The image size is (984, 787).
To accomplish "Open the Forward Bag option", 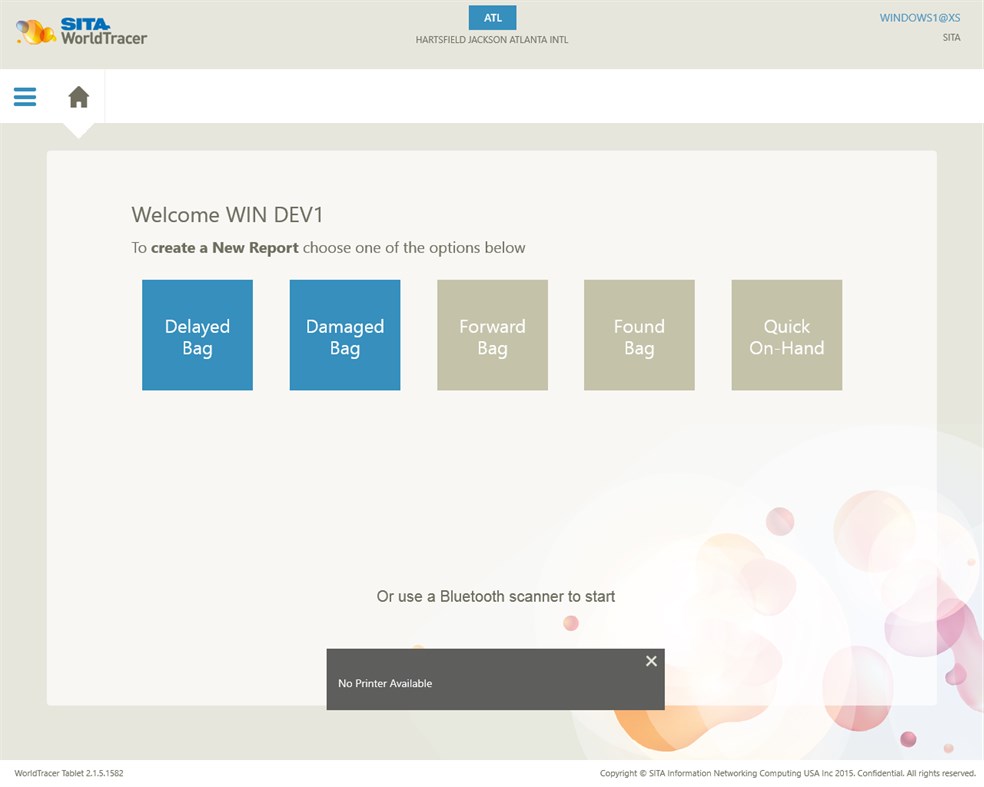I will click(492, 335).
